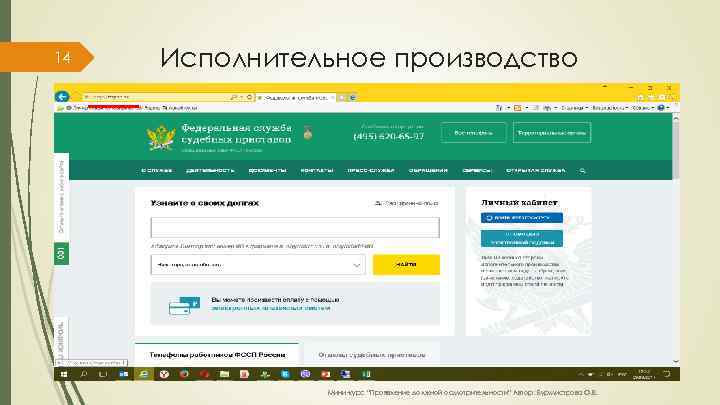Image resolution: width=720 pixels, height=405 pixels.
Task: Click the vertical side tab above green badge
Action: tap(62, 197)
